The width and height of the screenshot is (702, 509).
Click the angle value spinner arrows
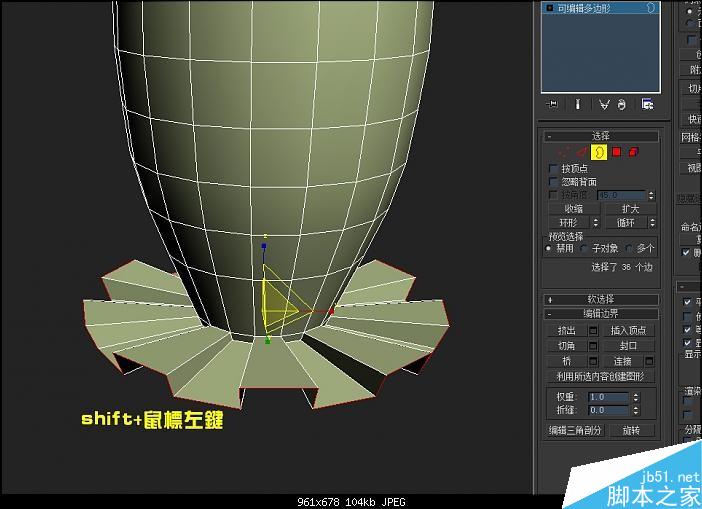651,195
